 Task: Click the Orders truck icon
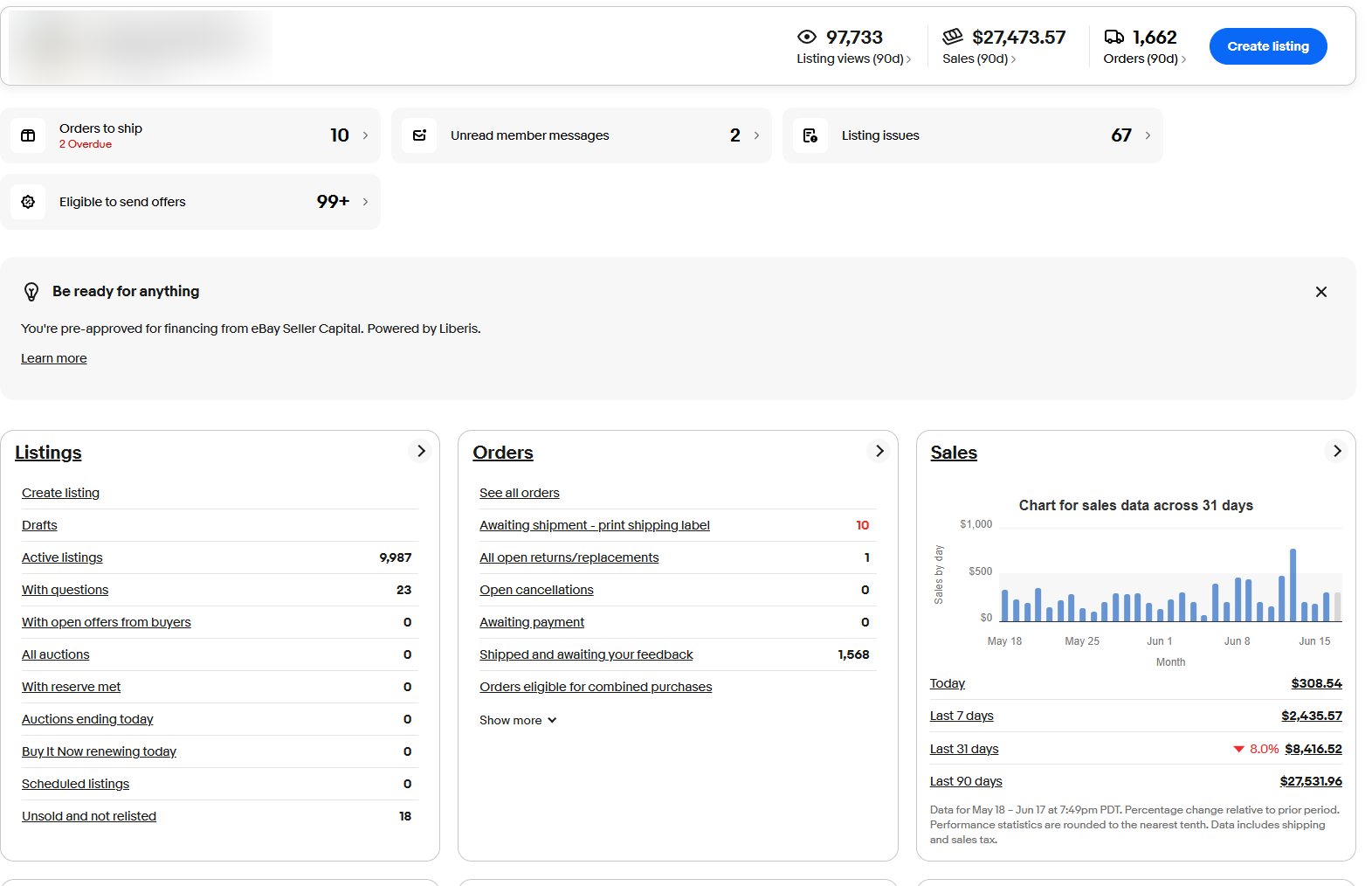click(1114, 37)
